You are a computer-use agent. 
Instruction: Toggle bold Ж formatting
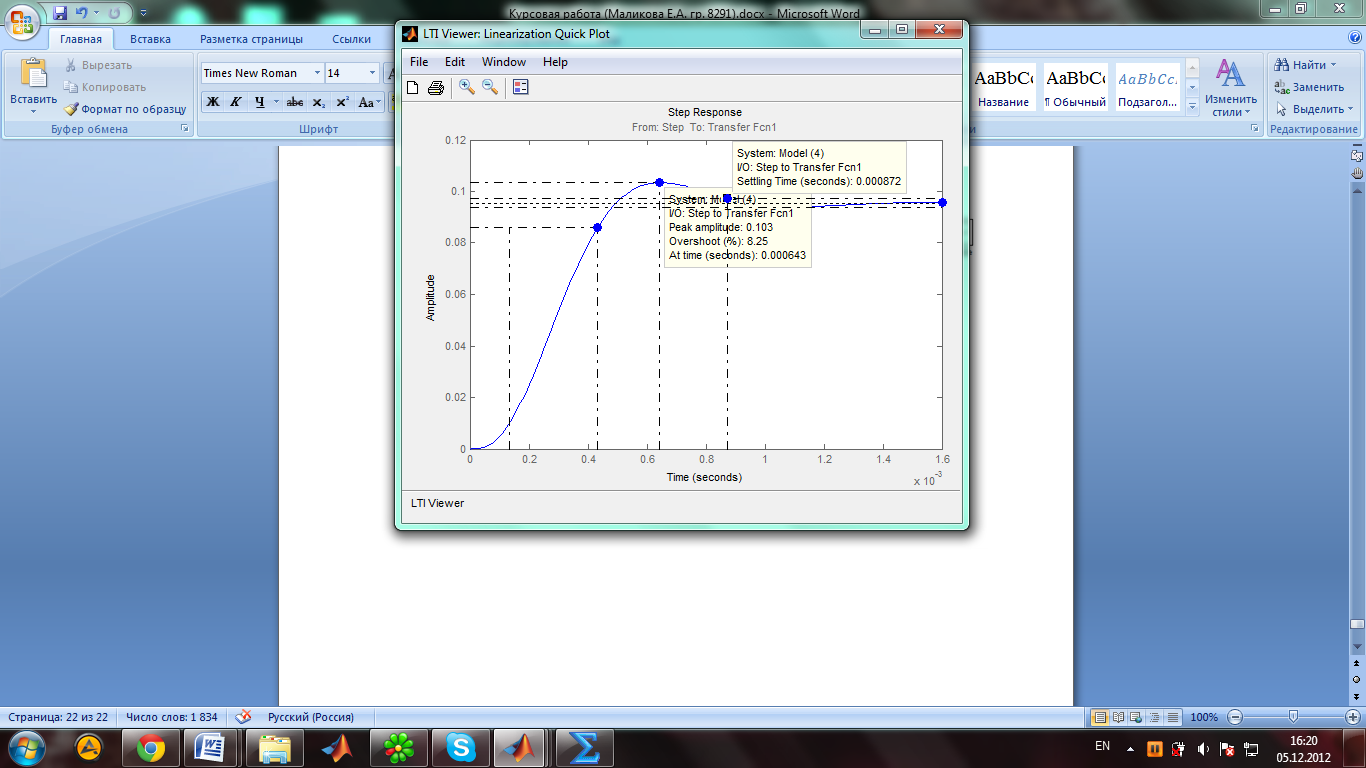tap(213, 102)
